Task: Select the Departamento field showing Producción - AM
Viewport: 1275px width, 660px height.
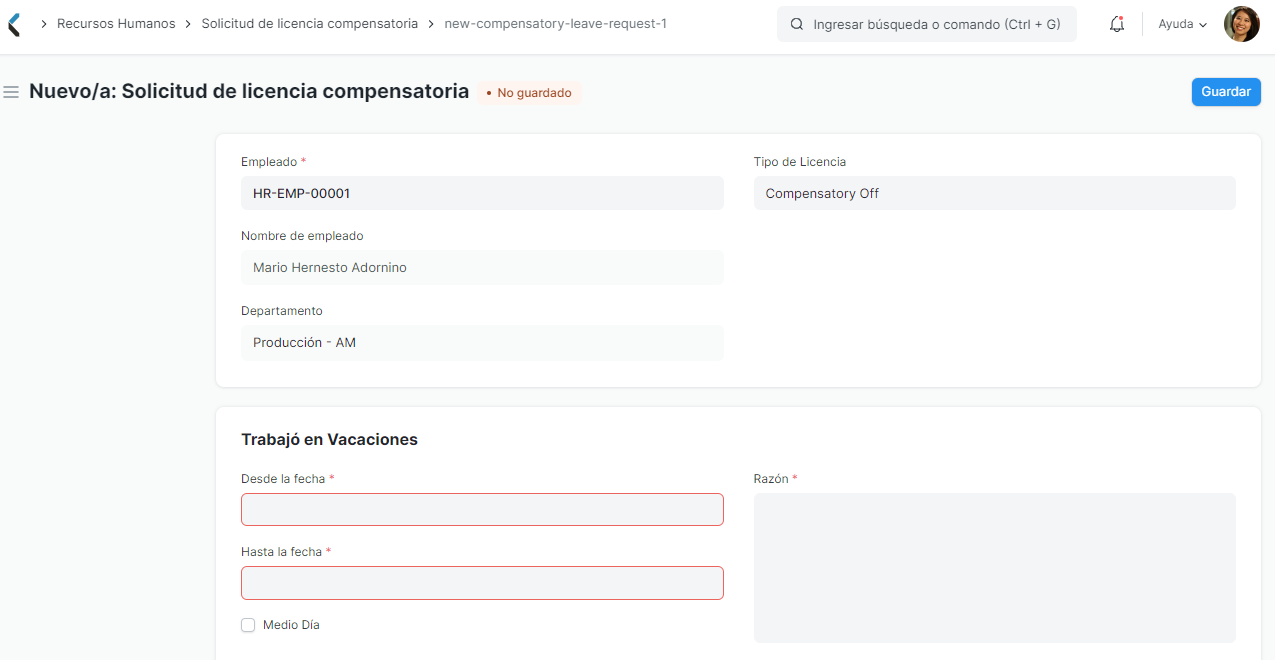Action: pyautogui.click(x=482, y=342)
